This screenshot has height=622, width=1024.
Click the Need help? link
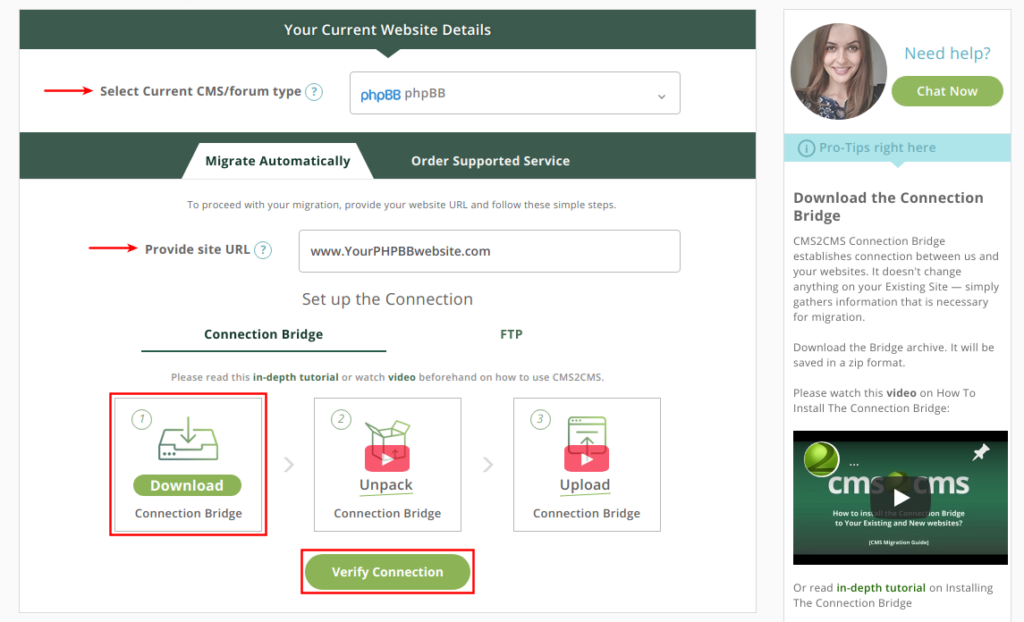(x=947, y=54)
